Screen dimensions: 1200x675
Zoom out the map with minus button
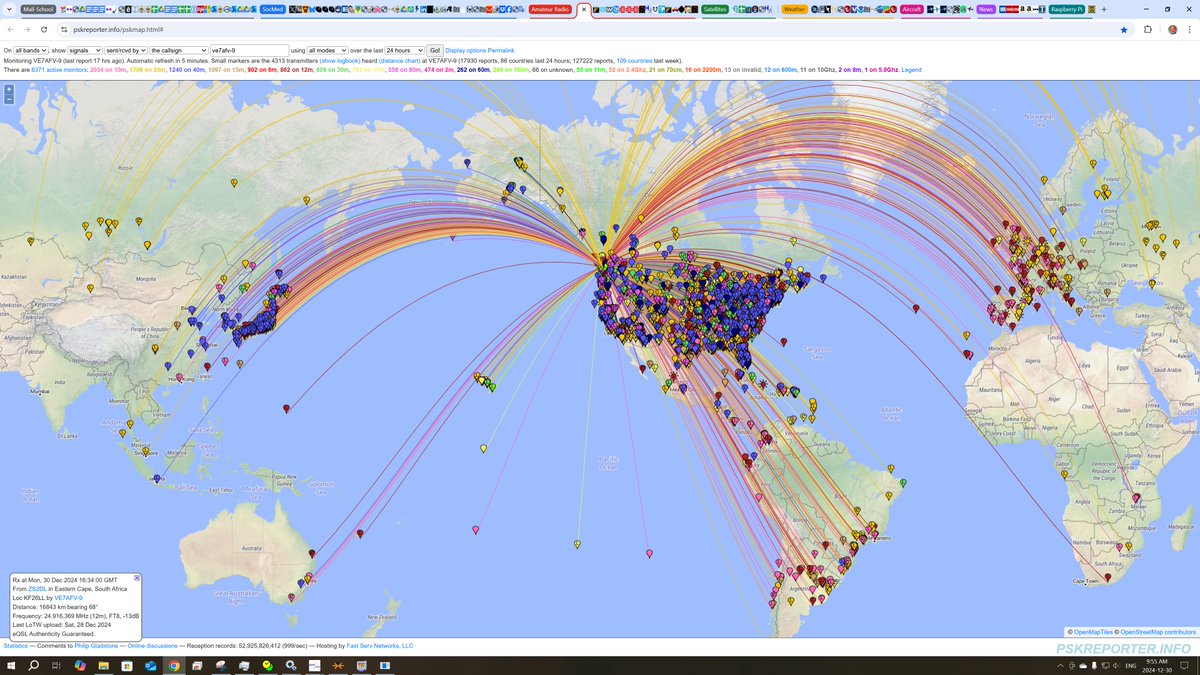click(x=9, y=100)
